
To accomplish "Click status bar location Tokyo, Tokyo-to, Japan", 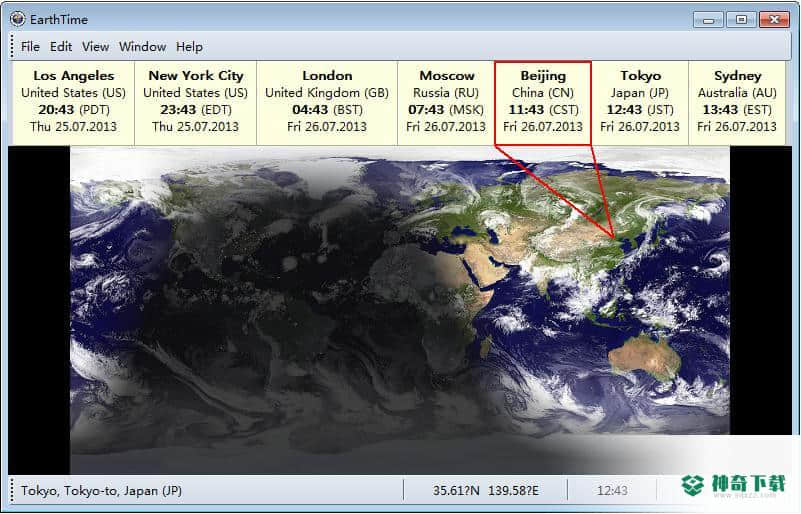I will 101,490.
